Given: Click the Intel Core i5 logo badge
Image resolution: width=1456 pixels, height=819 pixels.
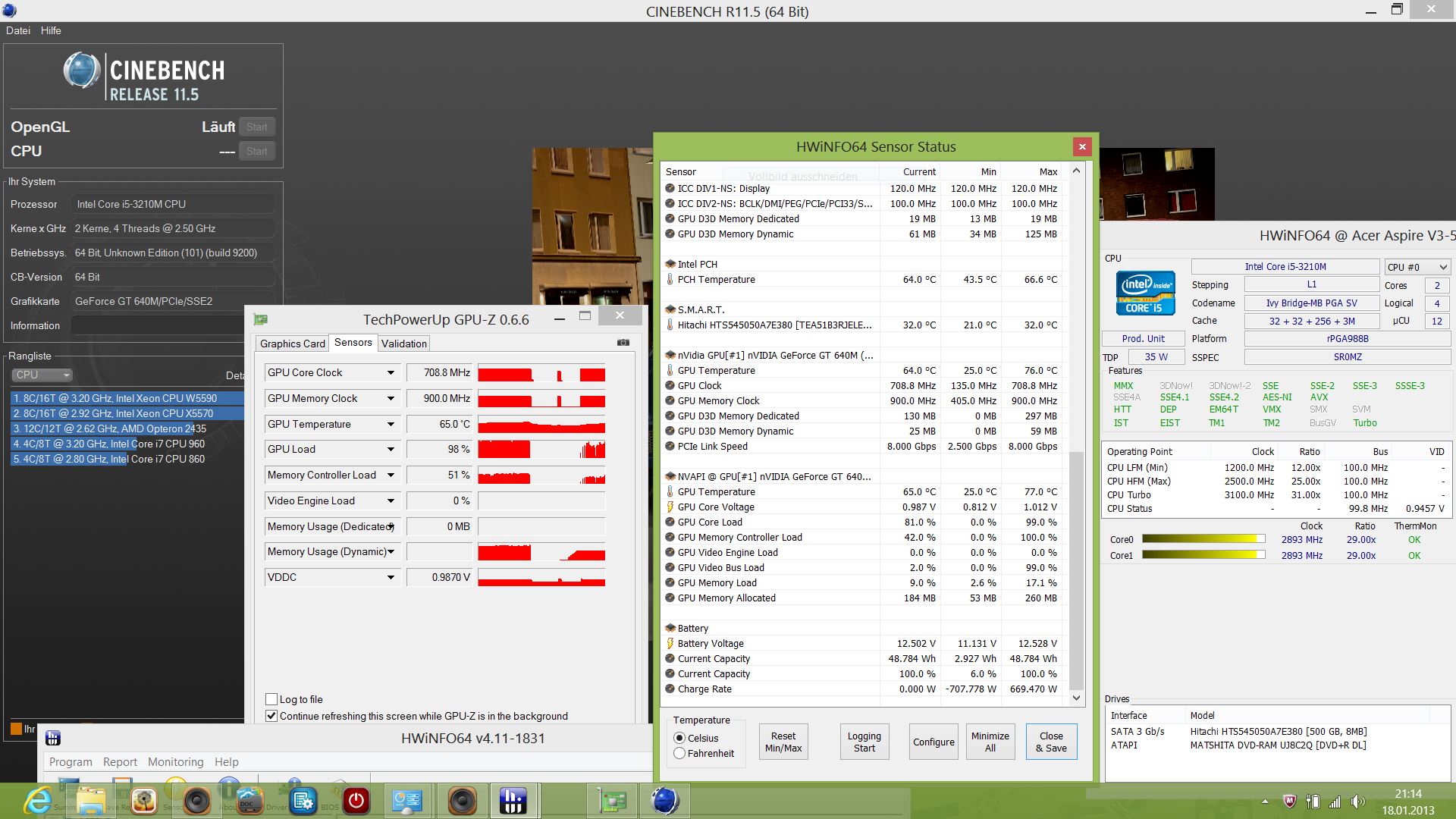Looking at the screenshot, I should tap(1145, 293).
